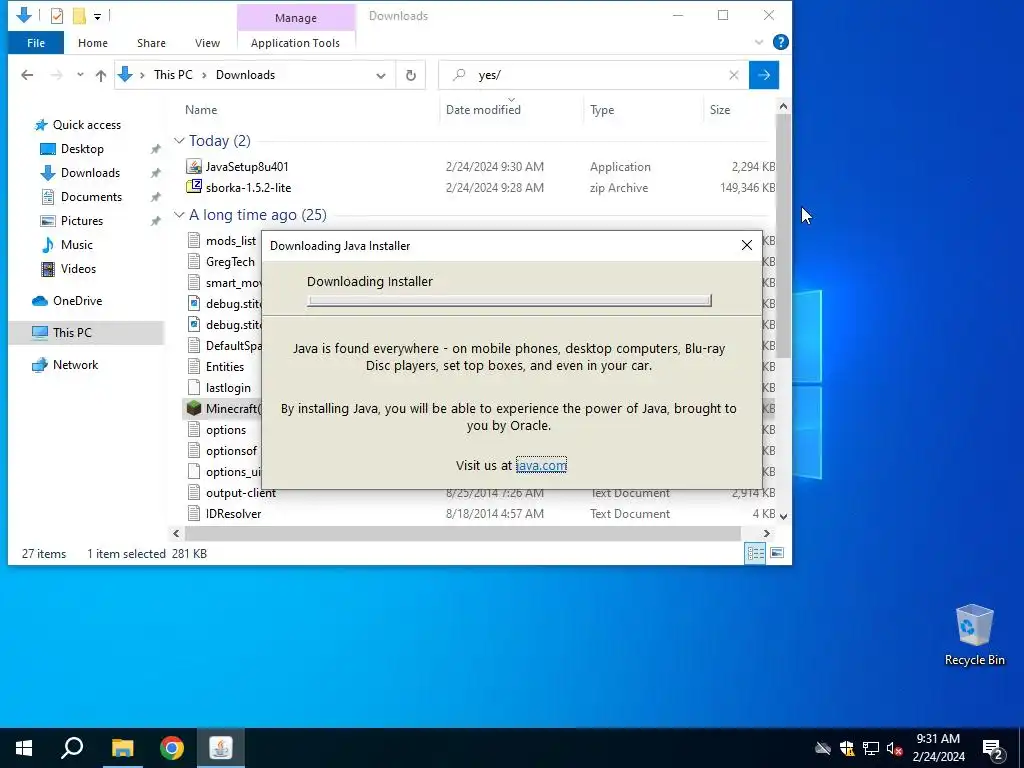Open Explorer Help question mark icon

pyautogui.click(x=780, y=42)
